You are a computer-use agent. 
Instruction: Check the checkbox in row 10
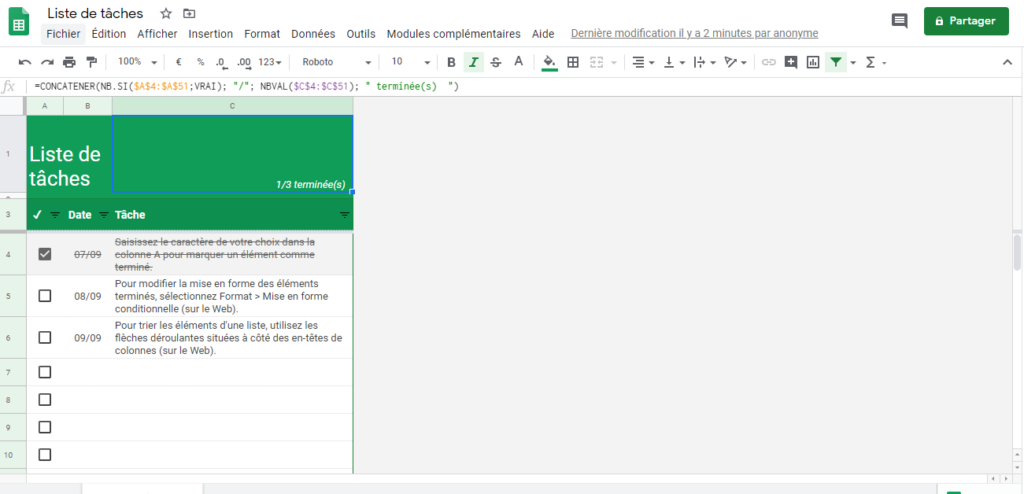[x=44, y=454]
